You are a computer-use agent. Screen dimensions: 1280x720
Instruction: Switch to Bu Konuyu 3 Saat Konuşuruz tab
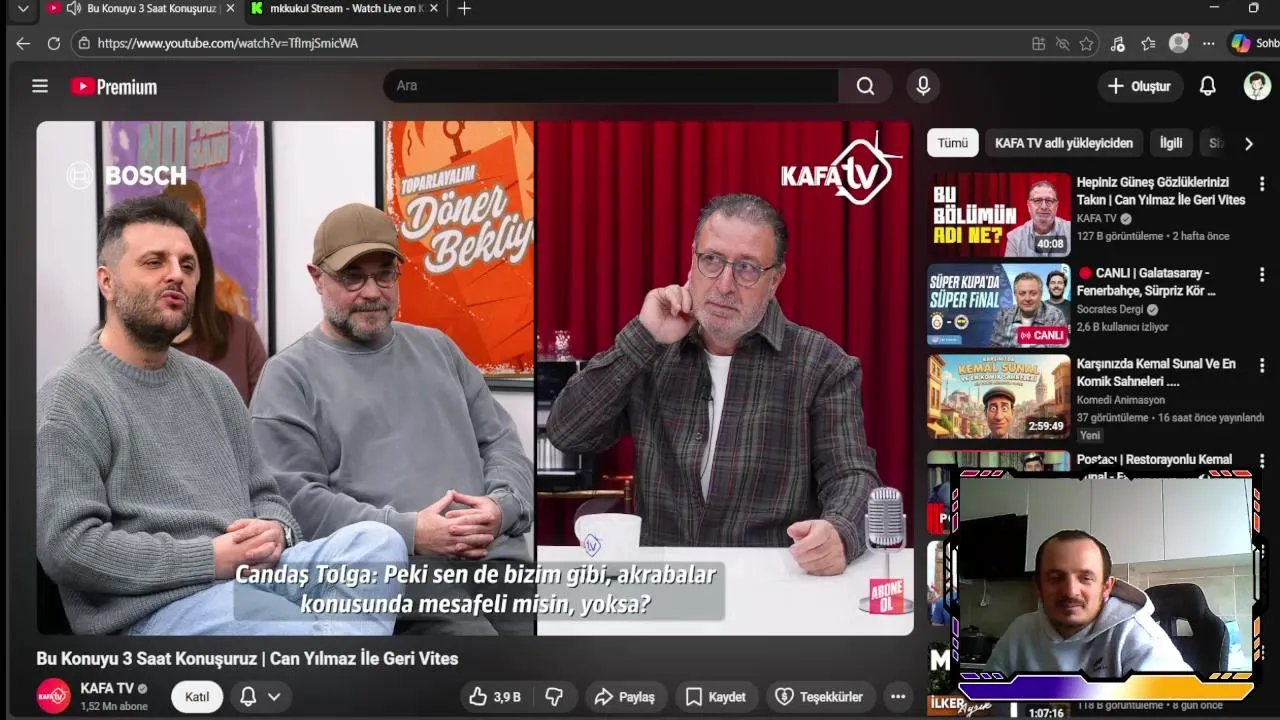click(x=142, y=8)
